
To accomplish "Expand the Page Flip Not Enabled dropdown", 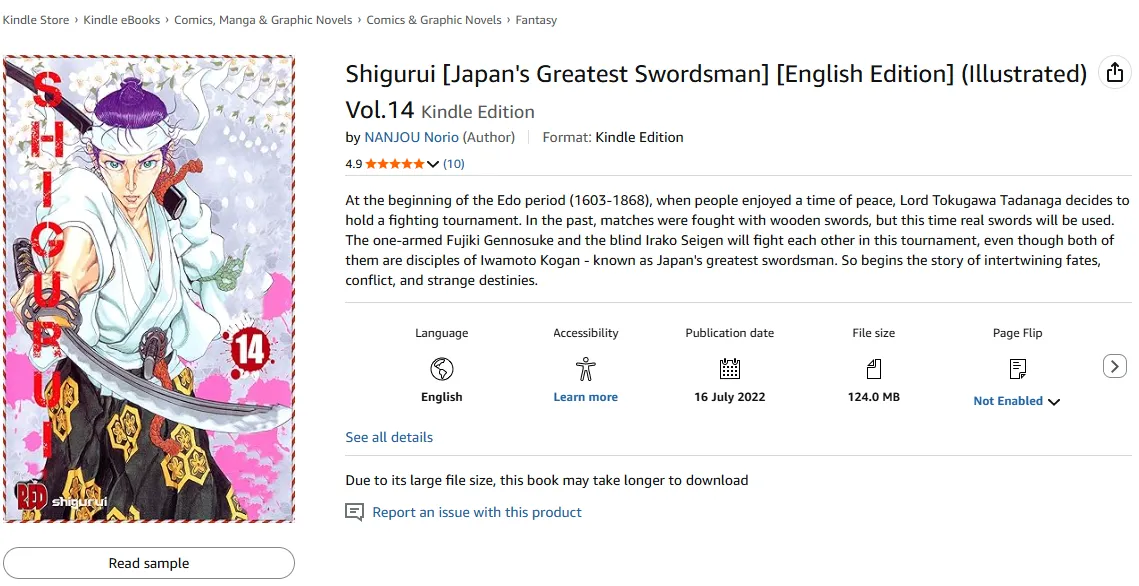I will point(1053,402).
